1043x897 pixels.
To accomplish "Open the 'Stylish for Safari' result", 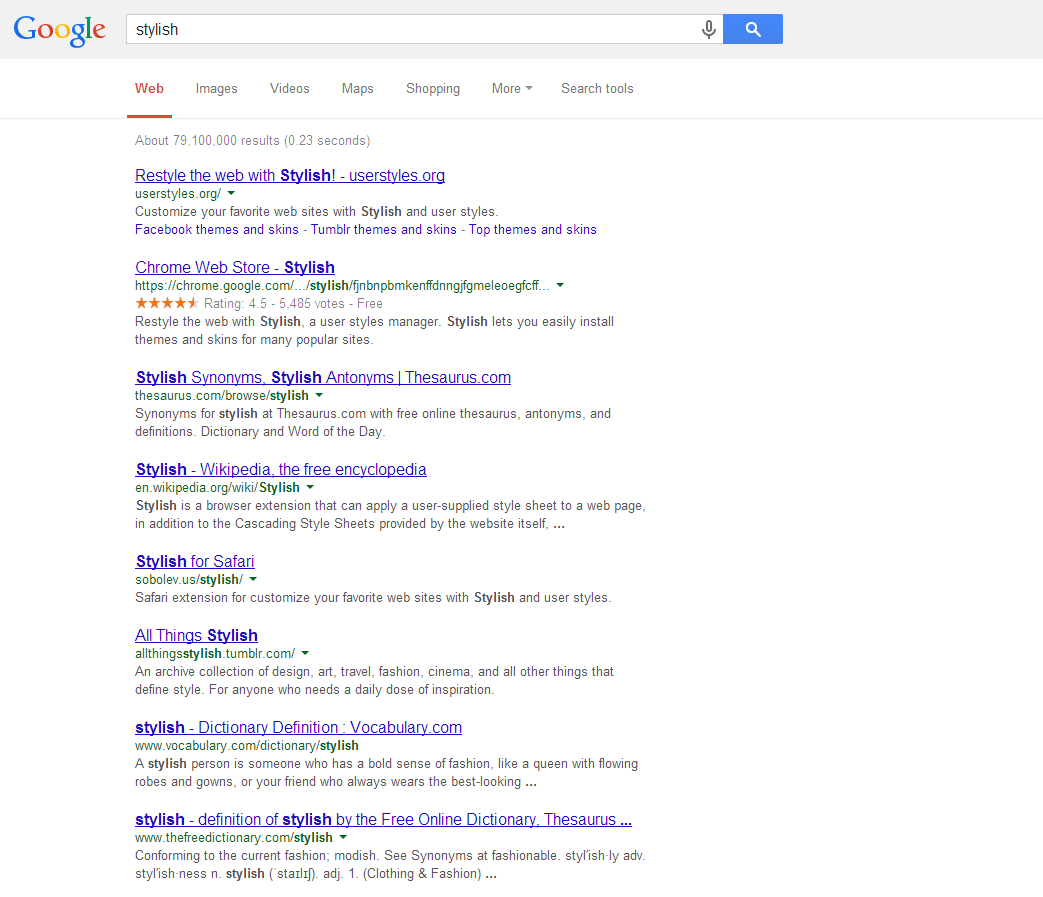I will pyautogui.click(x=194, y=561).
